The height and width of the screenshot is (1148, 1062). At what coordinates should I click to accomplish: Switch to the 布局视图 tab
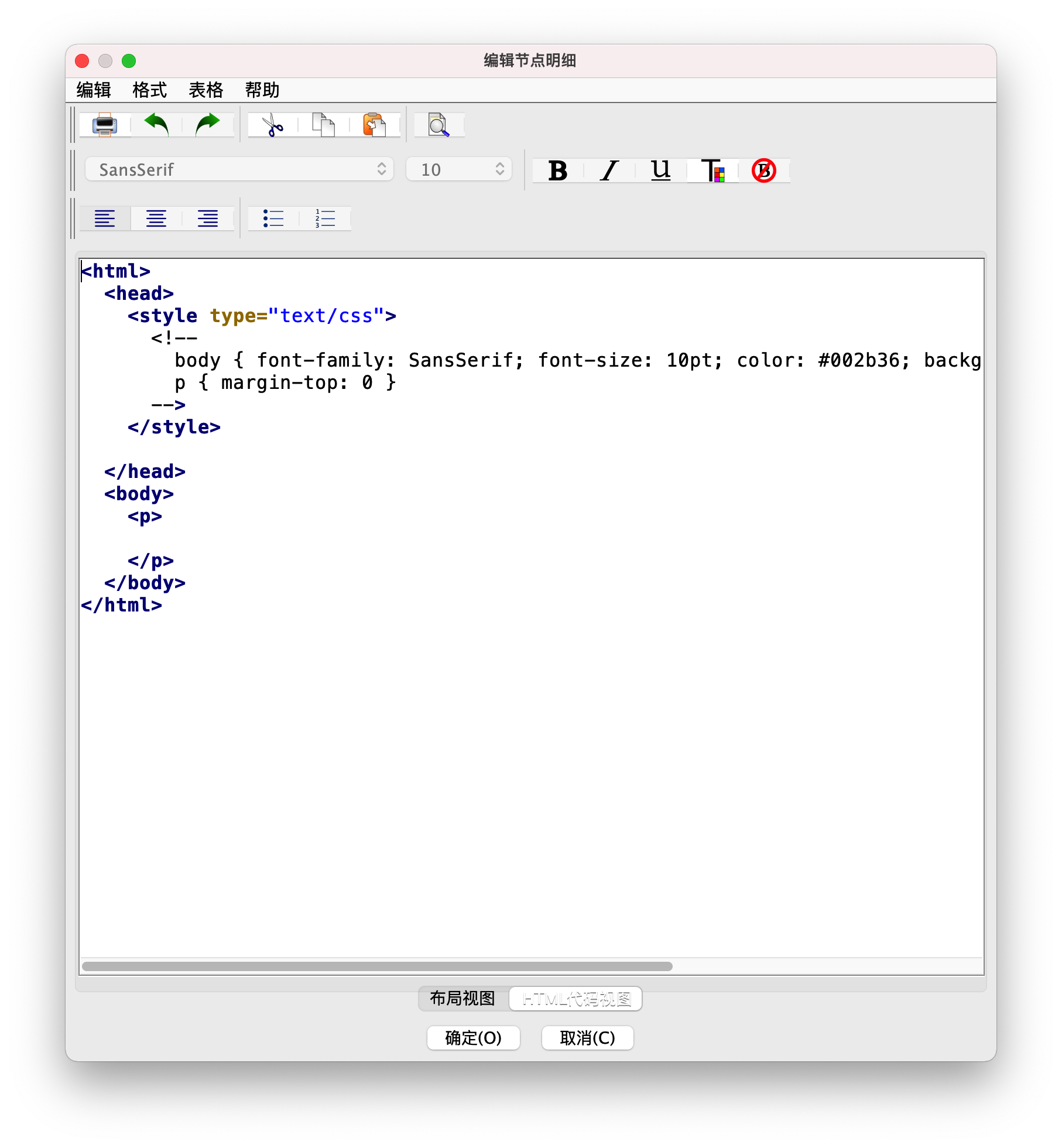[x=463, y=999]
